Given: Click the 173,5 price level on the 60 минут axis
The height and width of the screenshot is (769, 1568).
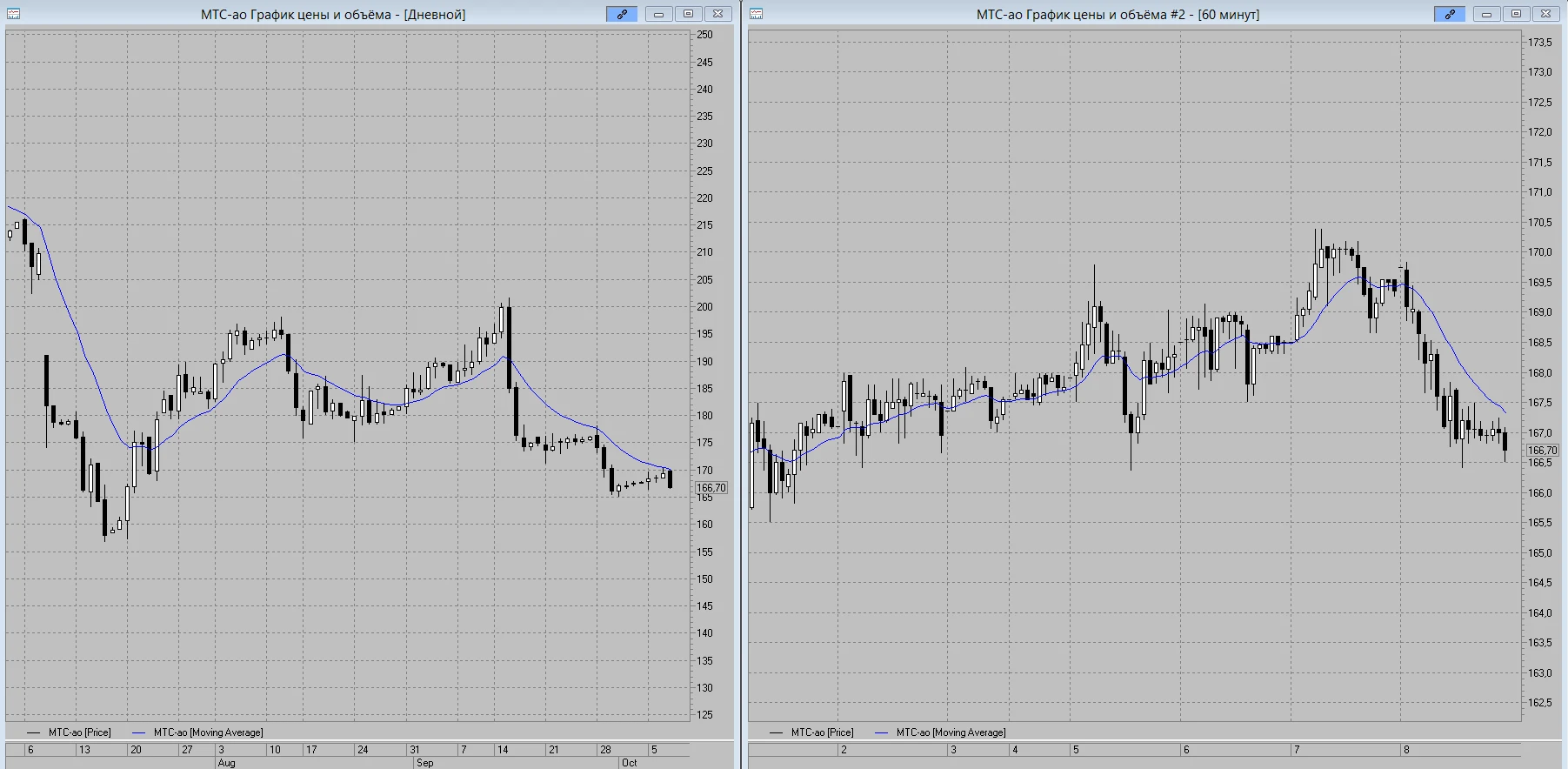Looking at the screenshot, I should [x=1540, y=43].
